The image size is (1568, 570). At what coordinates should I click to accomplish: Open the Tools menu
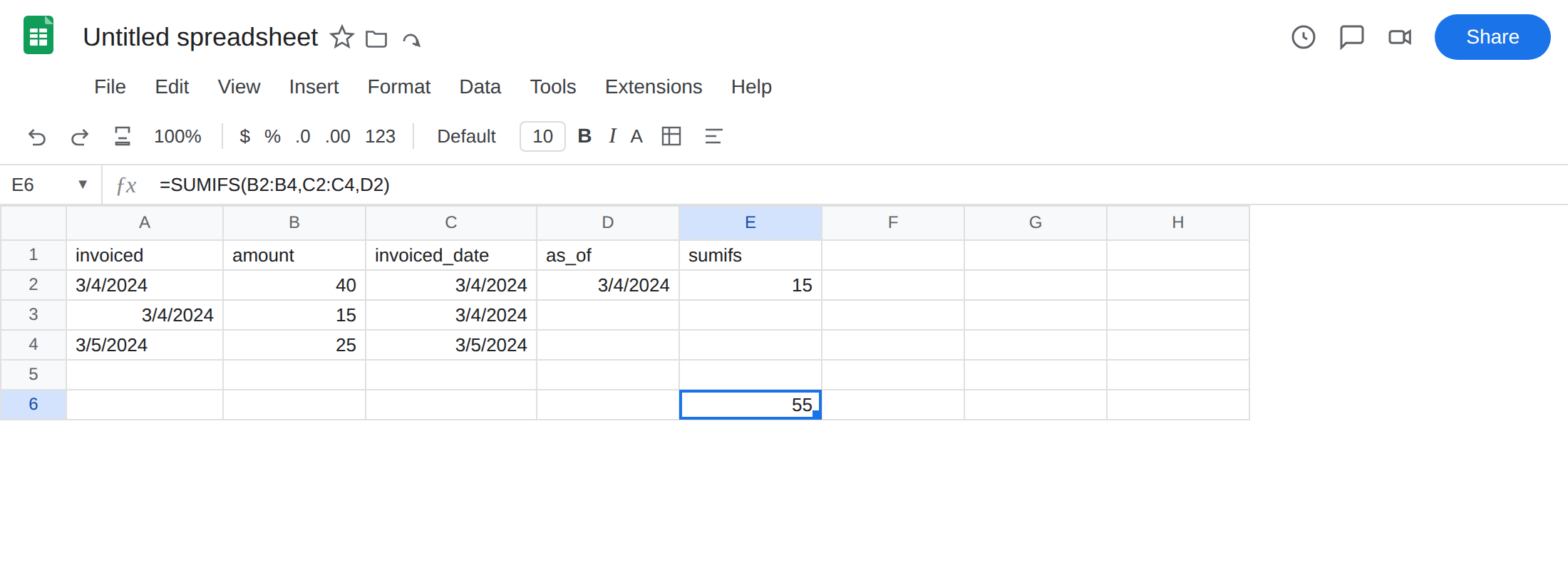click(552, 87)
